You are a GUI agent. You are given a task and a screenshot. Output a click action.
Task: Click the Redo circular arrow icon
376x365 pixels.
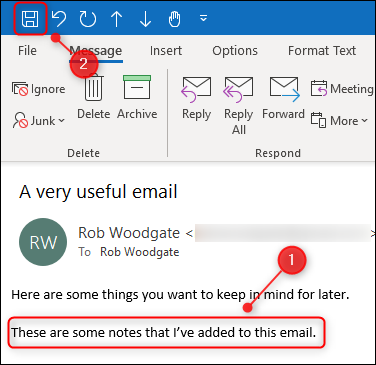pyautogui.click(x=88, y=19)
